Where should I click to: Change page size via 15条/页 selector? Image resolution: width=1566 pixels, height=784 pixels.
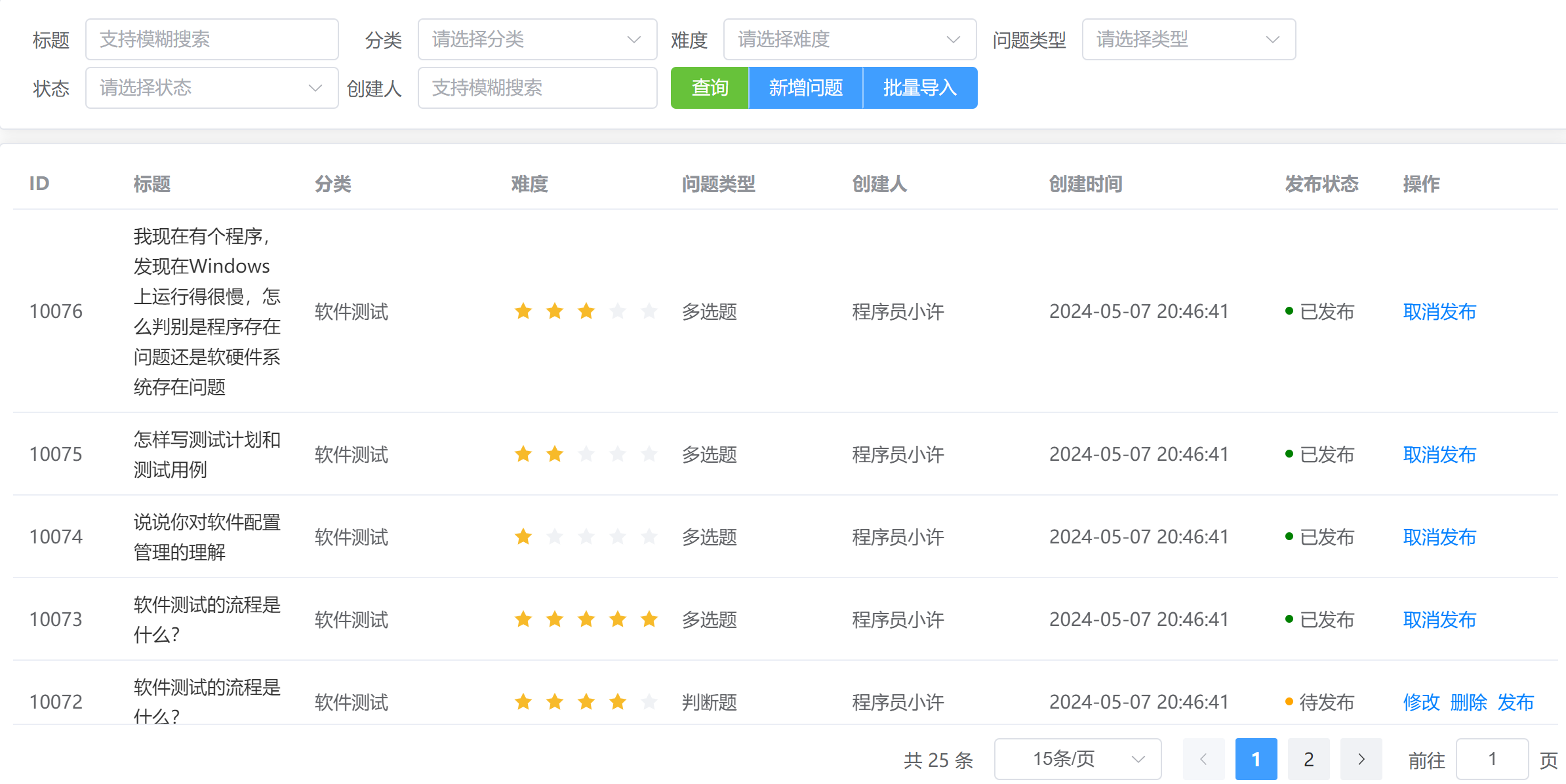1077,759
